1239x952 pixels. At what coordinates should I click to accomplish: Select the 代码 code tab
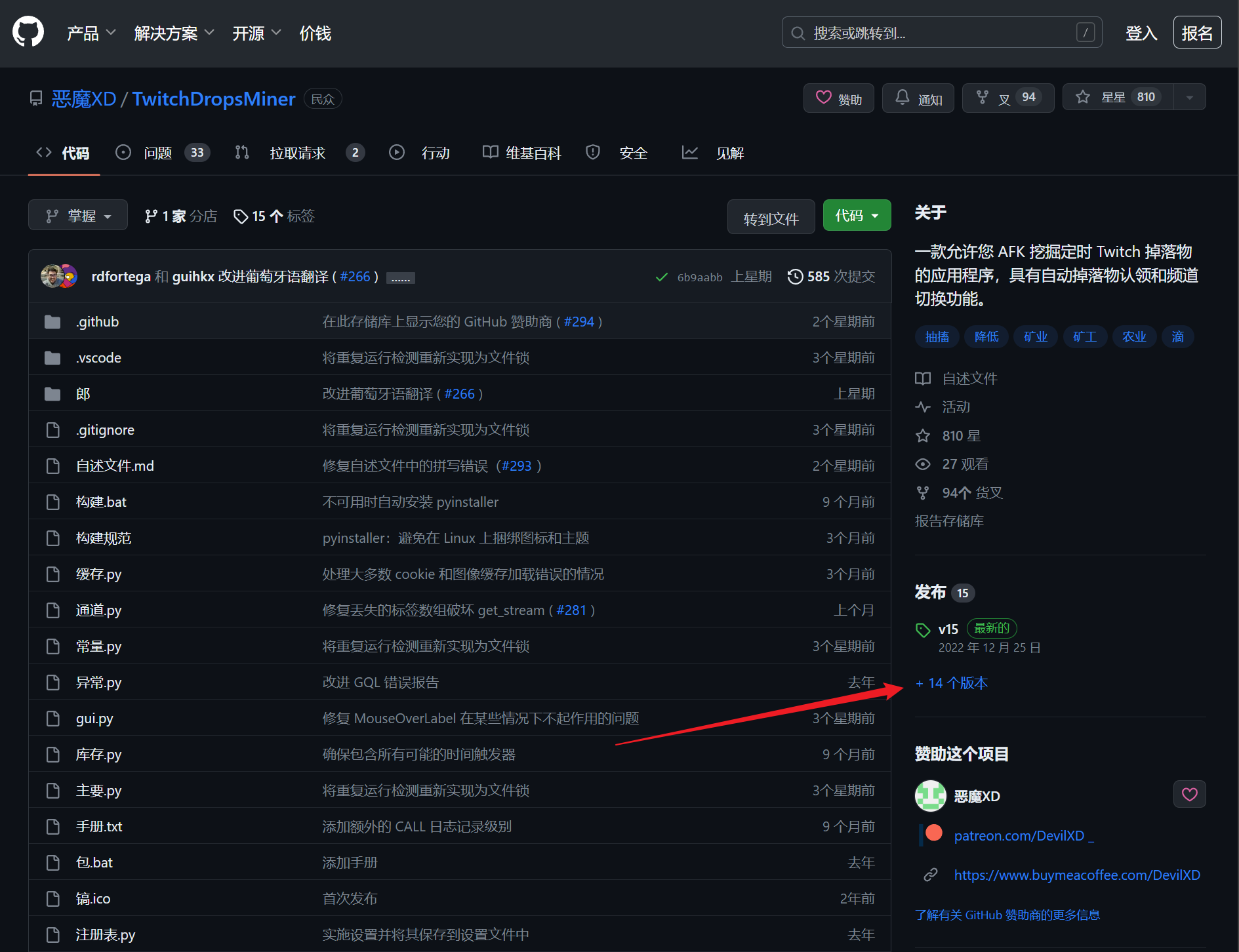click(64, 153)
